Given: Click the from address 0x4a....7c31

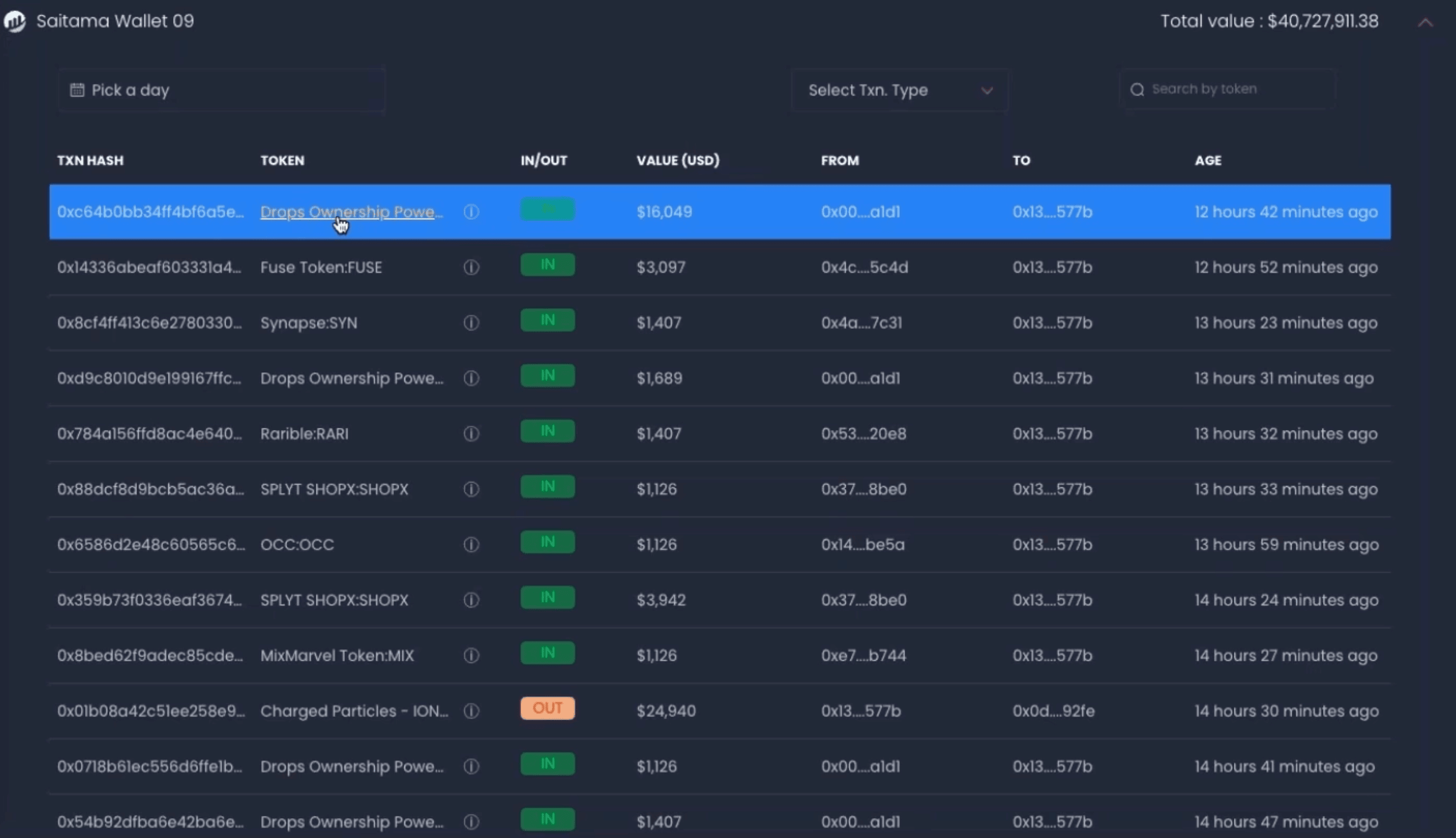Looking at the screenshot, I should pos(861,323).
